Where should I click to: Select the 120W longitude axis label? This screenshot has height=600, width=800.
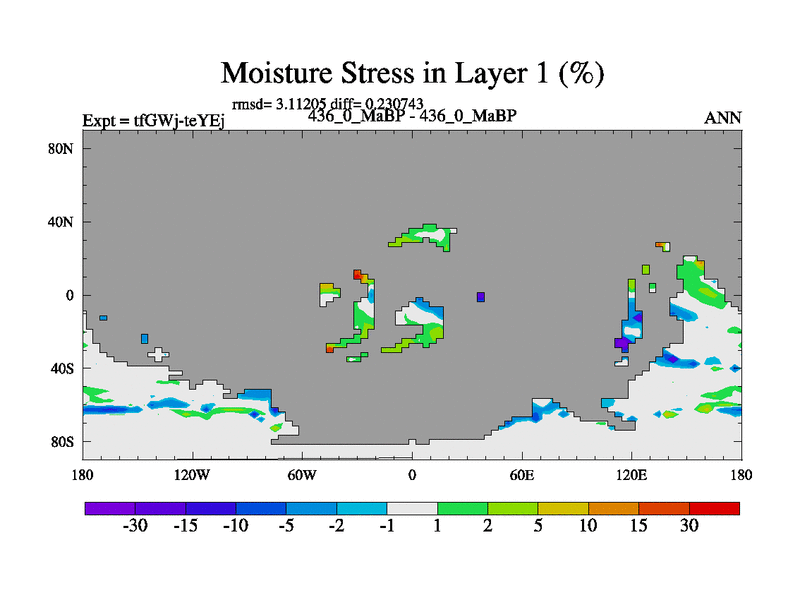pyautogui.click(x=192, y=474)
